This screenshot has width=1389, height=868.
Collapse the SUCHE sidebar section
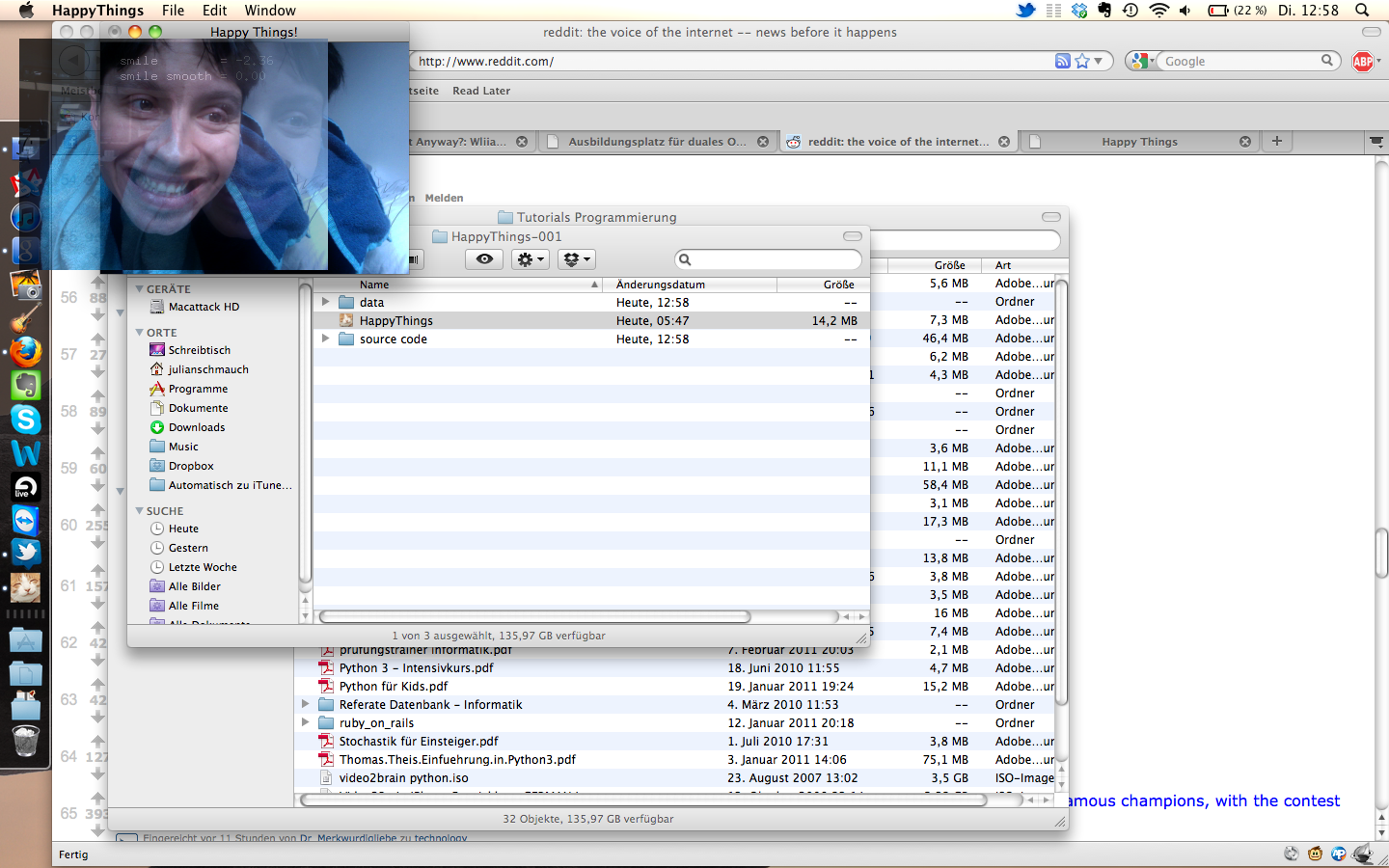[140, 511]
